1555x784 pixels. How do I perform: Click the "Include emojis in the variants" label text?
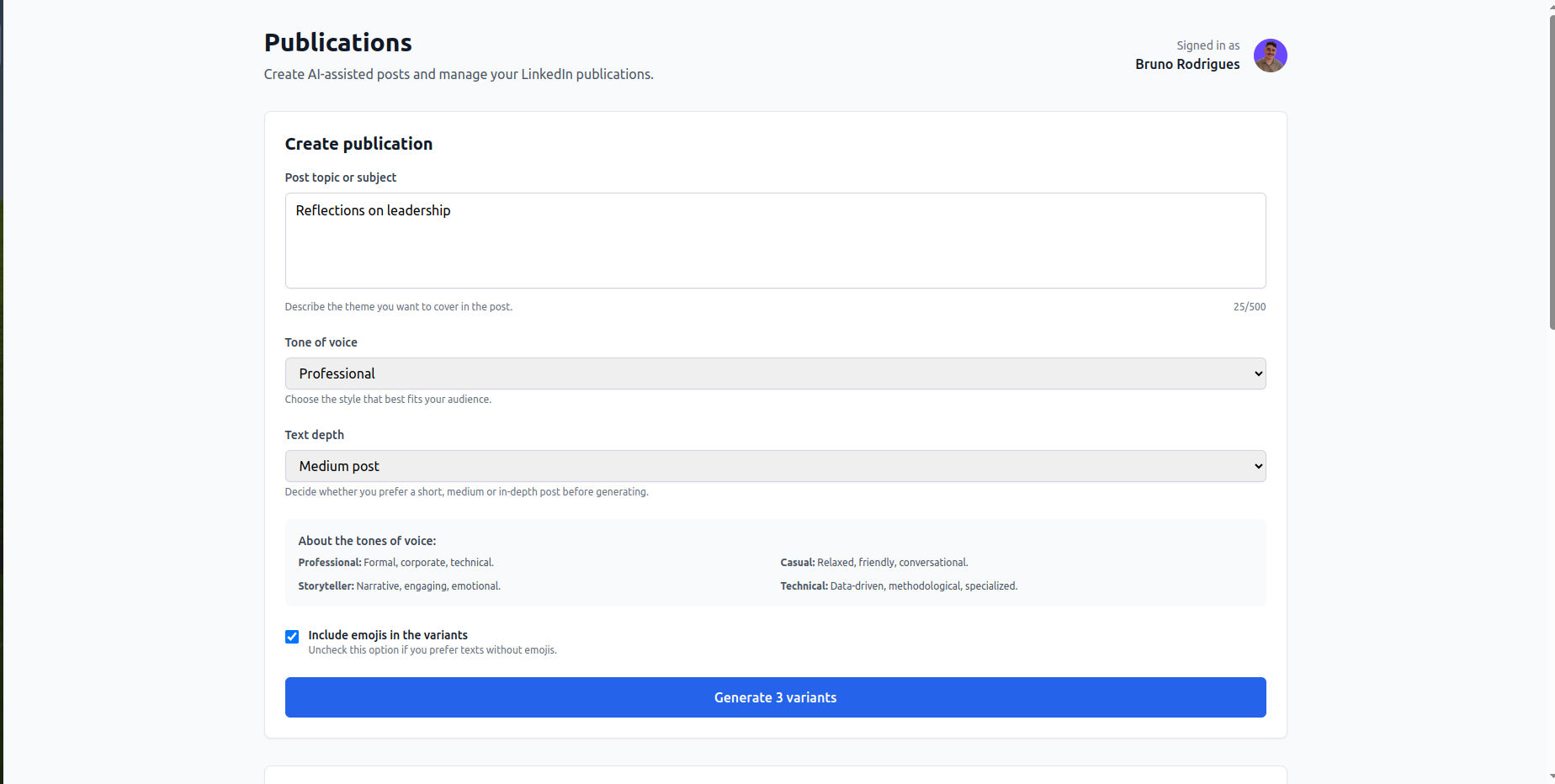(387, 635)
